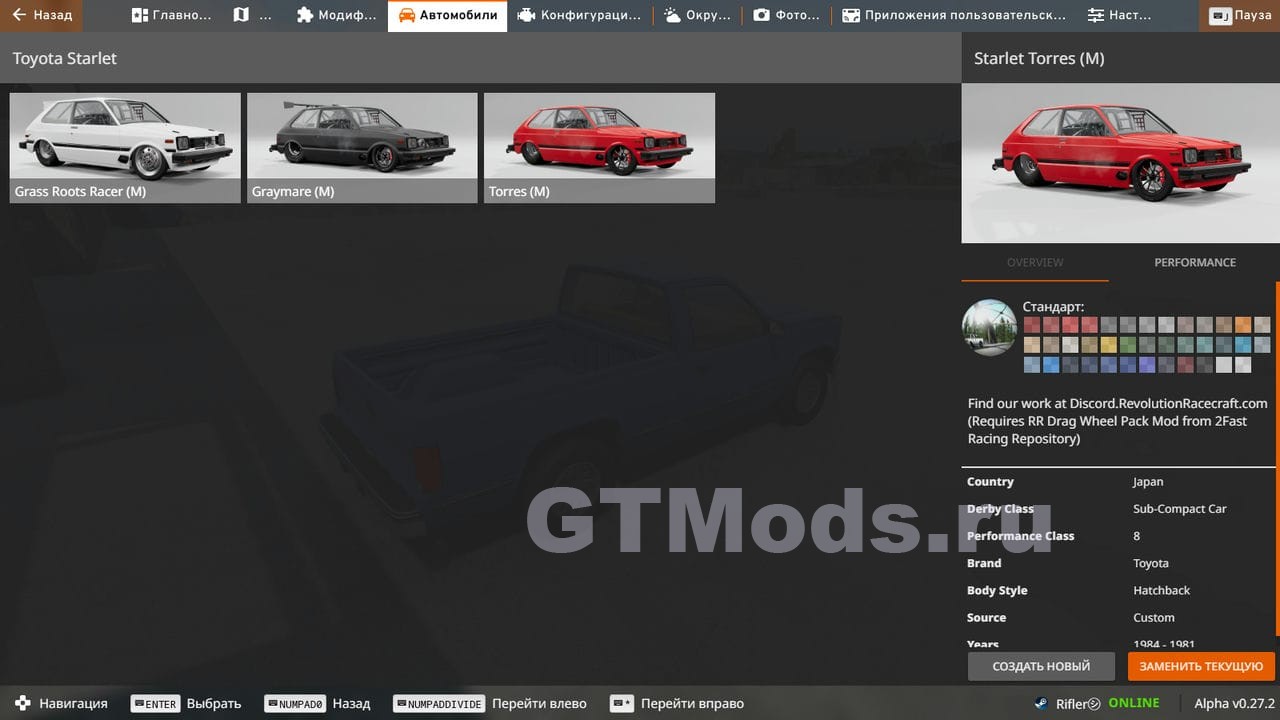Click the ONLINE status text
The image size is (1280, 720).
[x=1134, y=703]
